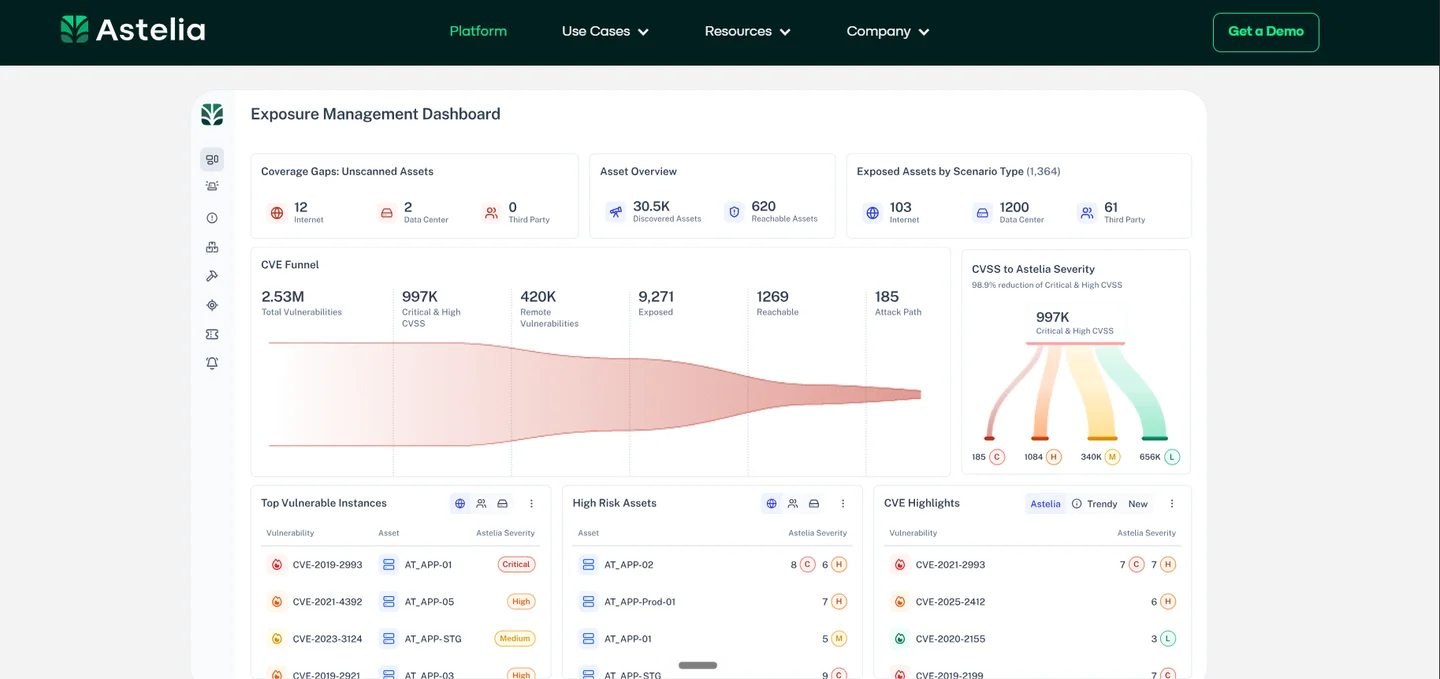Image resolution: width=1440 pixels, height=679 pixels.
Task: Open the boxes inventory icon in sidebar
Action: pyautogui.click(x=212, y=247)
